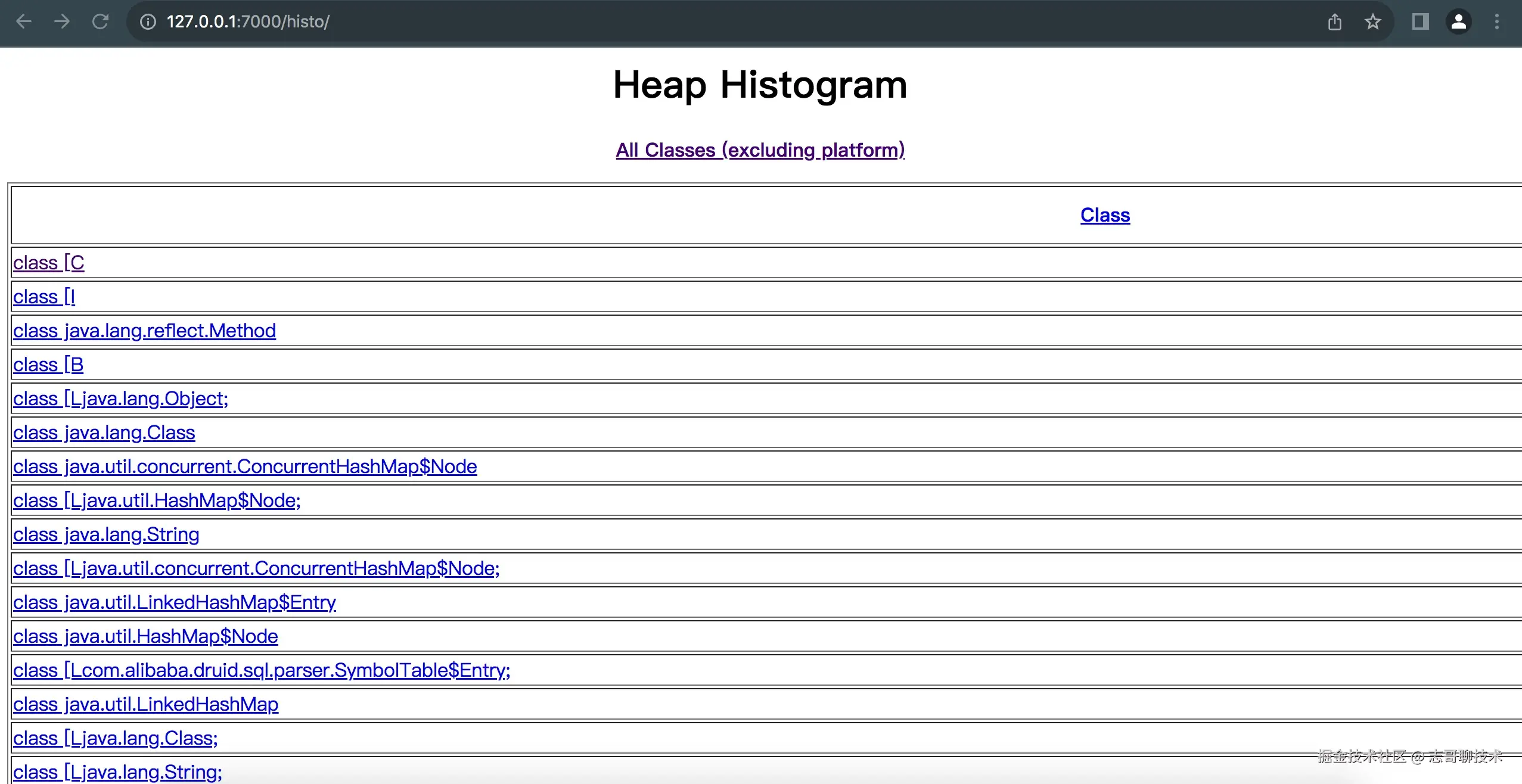Click the browser back arrow
Image resolution: width=1522 pixels, height=784 pixels.
24,22
